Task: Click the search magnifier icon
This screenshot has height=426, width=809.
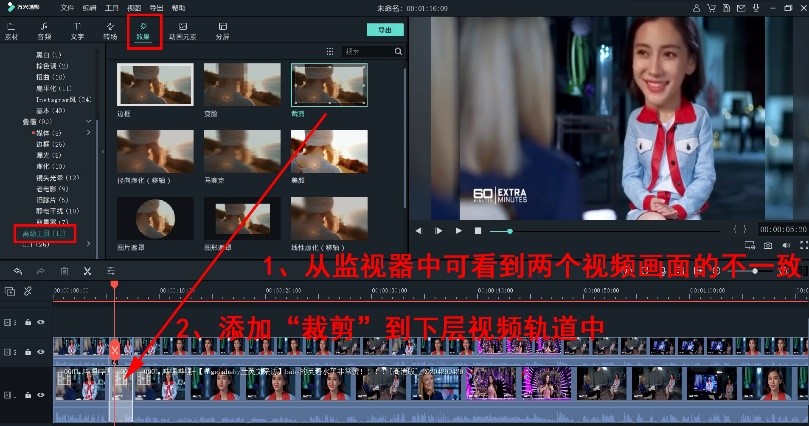Action: [x=398, y=52]
